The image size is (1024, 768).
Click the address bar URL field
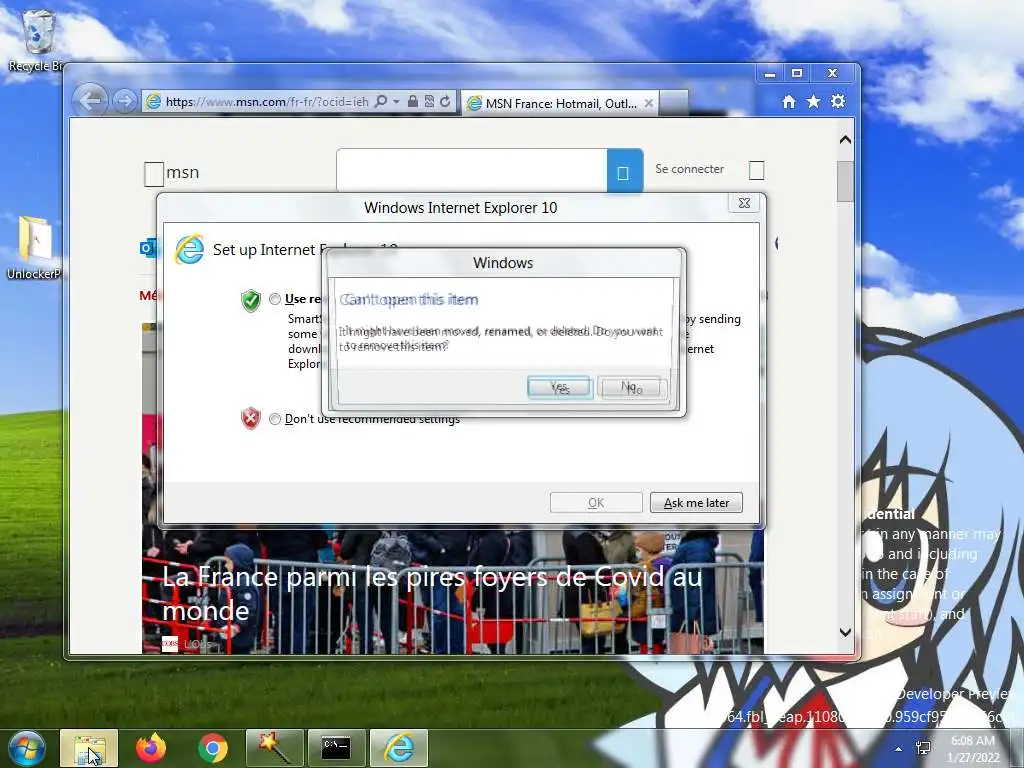tap(266, 102)
